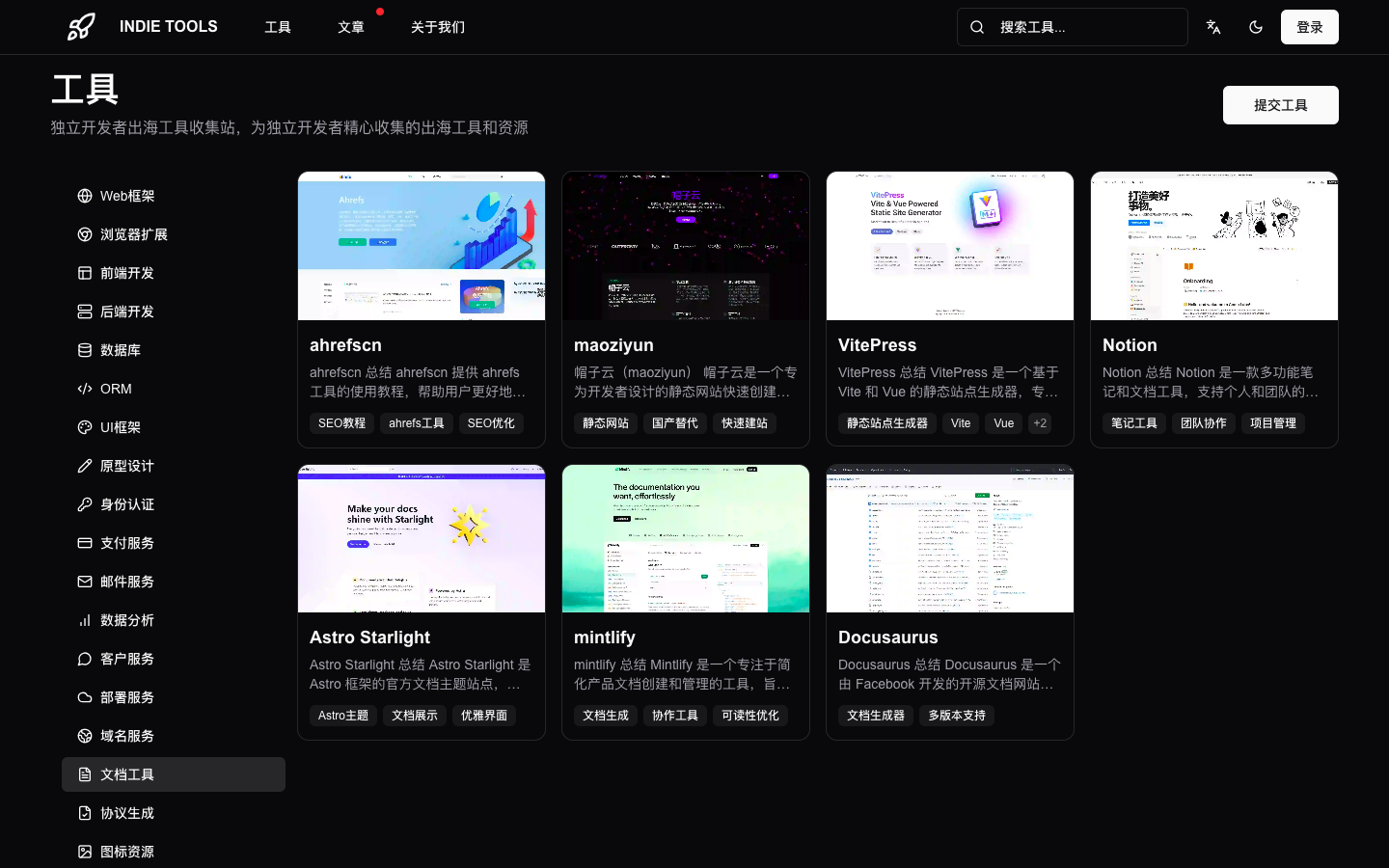Open the VitePress card thumbnail
Viewport: 1389px width, 868px height.
coord(950,246)
